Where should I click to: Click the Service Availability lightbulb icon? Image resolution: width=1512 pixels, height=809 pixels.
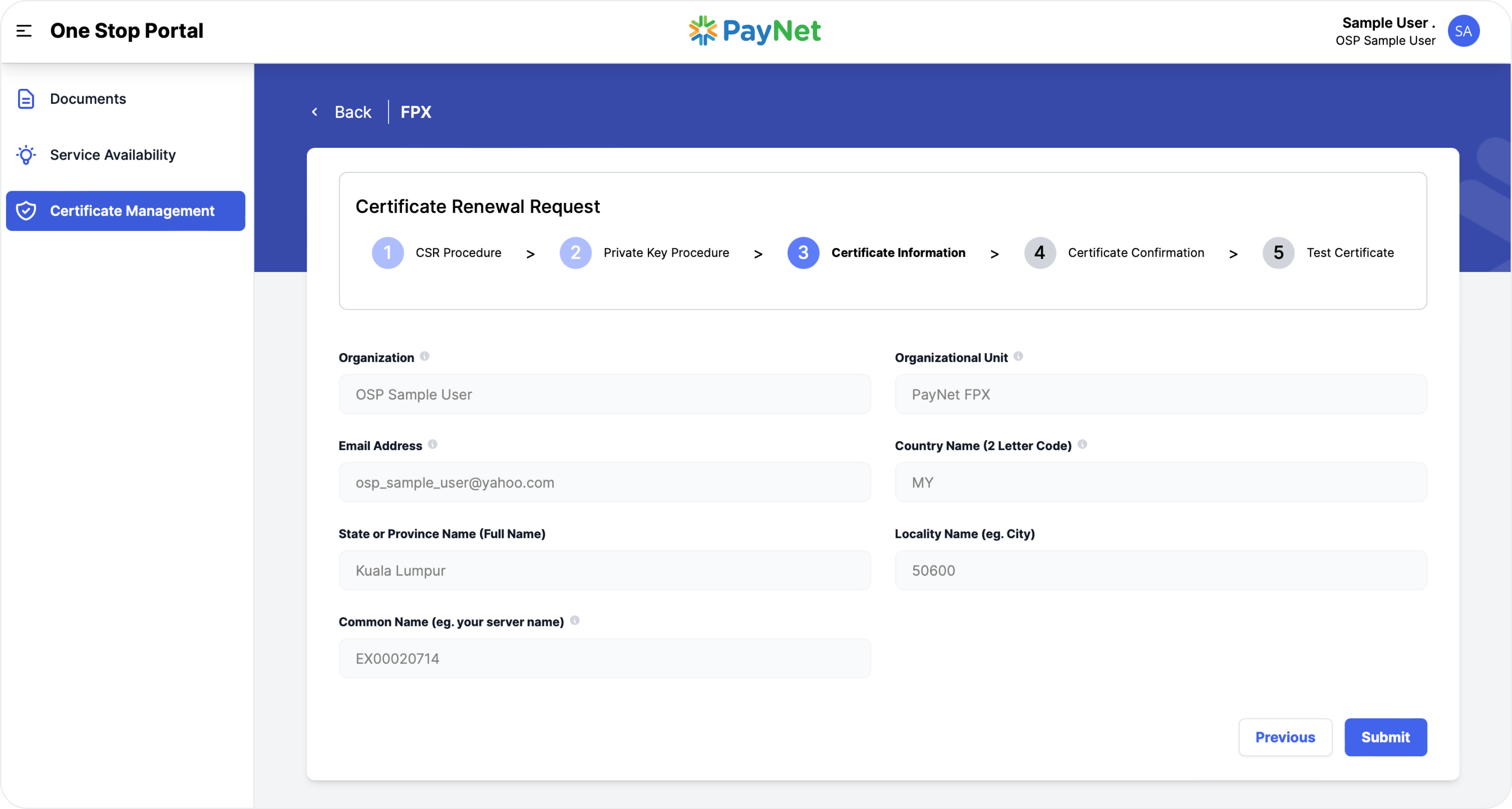click(26, 155)
